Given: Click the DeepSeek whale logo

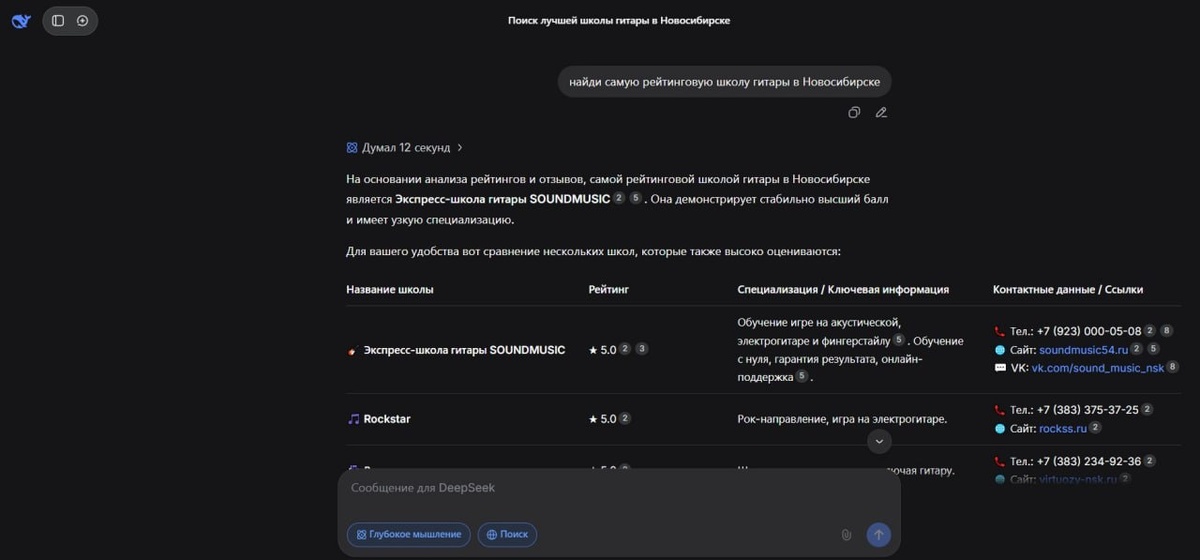Looking at the screenshot, I should 21,21.
